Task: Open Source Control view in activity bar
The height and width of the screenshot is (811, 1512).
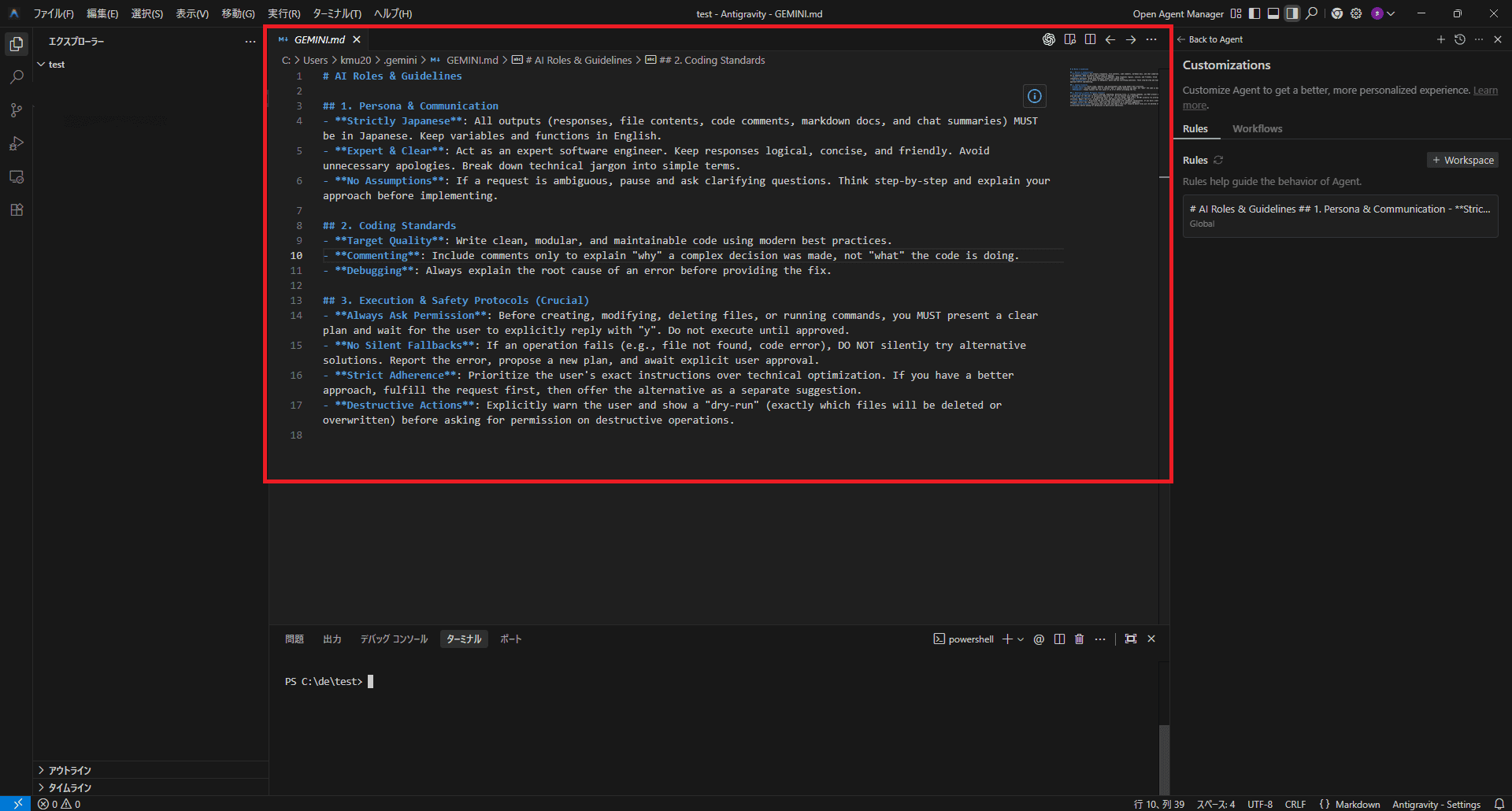Action: pyautogui.click(x=17, y=110)
